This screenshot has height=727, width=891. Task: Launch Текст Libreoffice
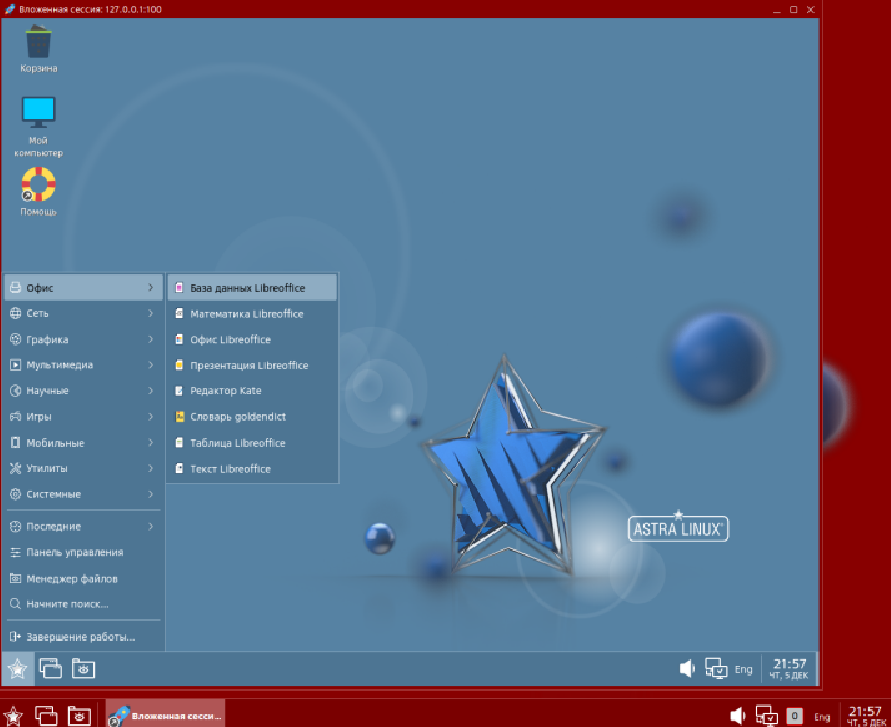252,469
